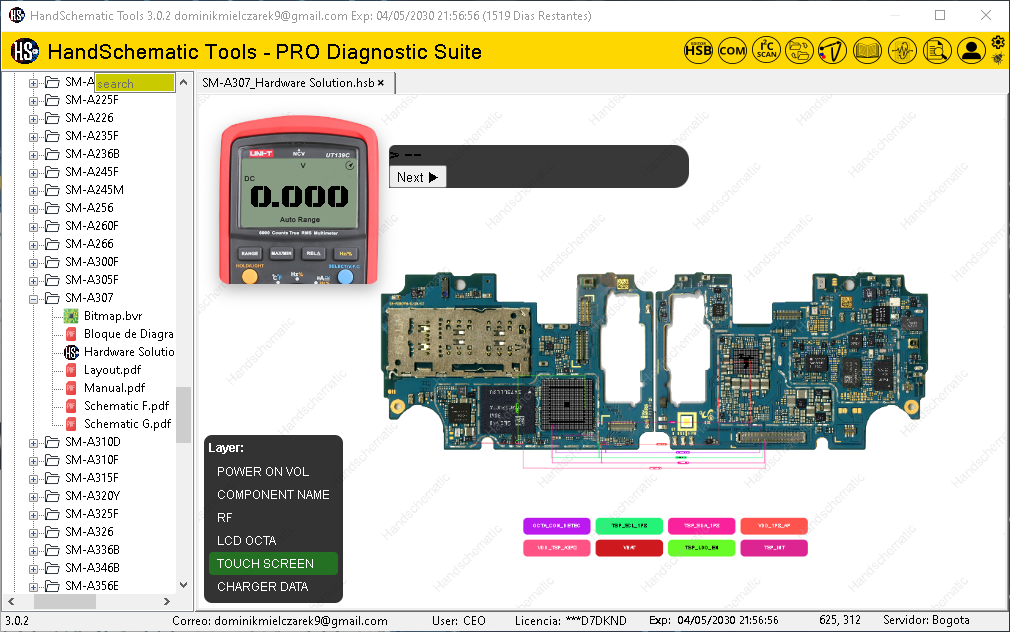Click the folder icon of SM-A310D
Viewport: 1010px width, 632px height.
click(x=52, y=442)
